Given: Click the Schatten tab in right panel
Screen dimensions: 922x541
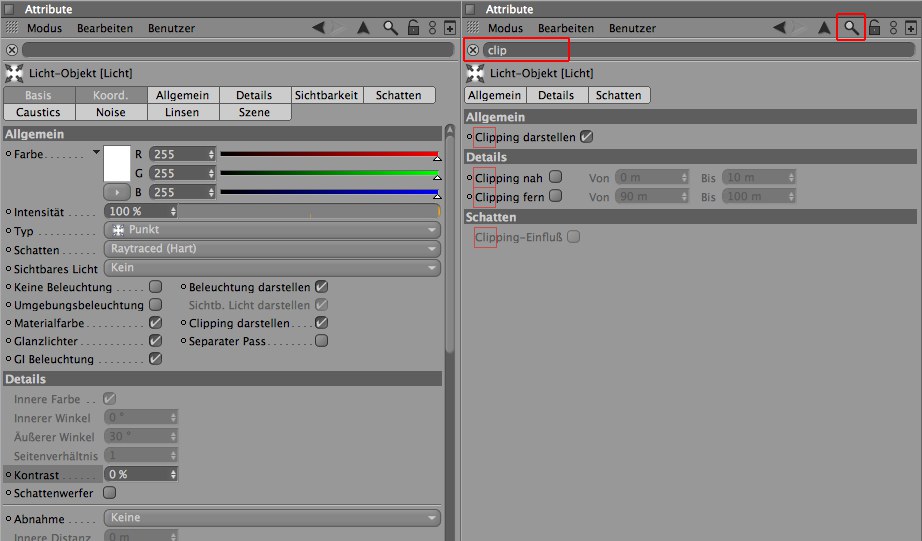Looking at the screenshot, I should [x=618, y=95].
